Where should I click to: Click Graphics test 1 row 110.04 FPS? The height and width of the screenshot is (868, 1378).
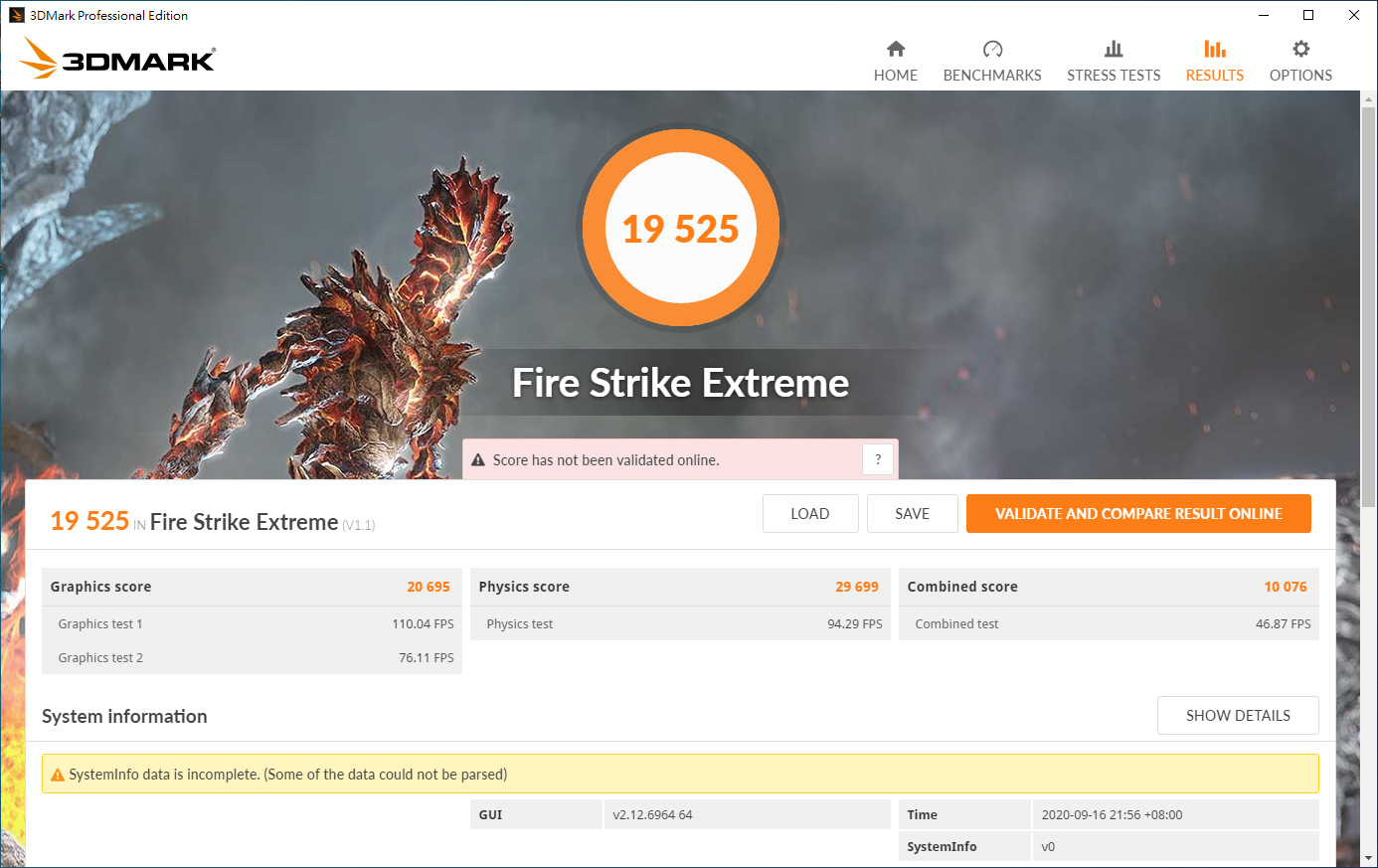click(x=253, y=623)
